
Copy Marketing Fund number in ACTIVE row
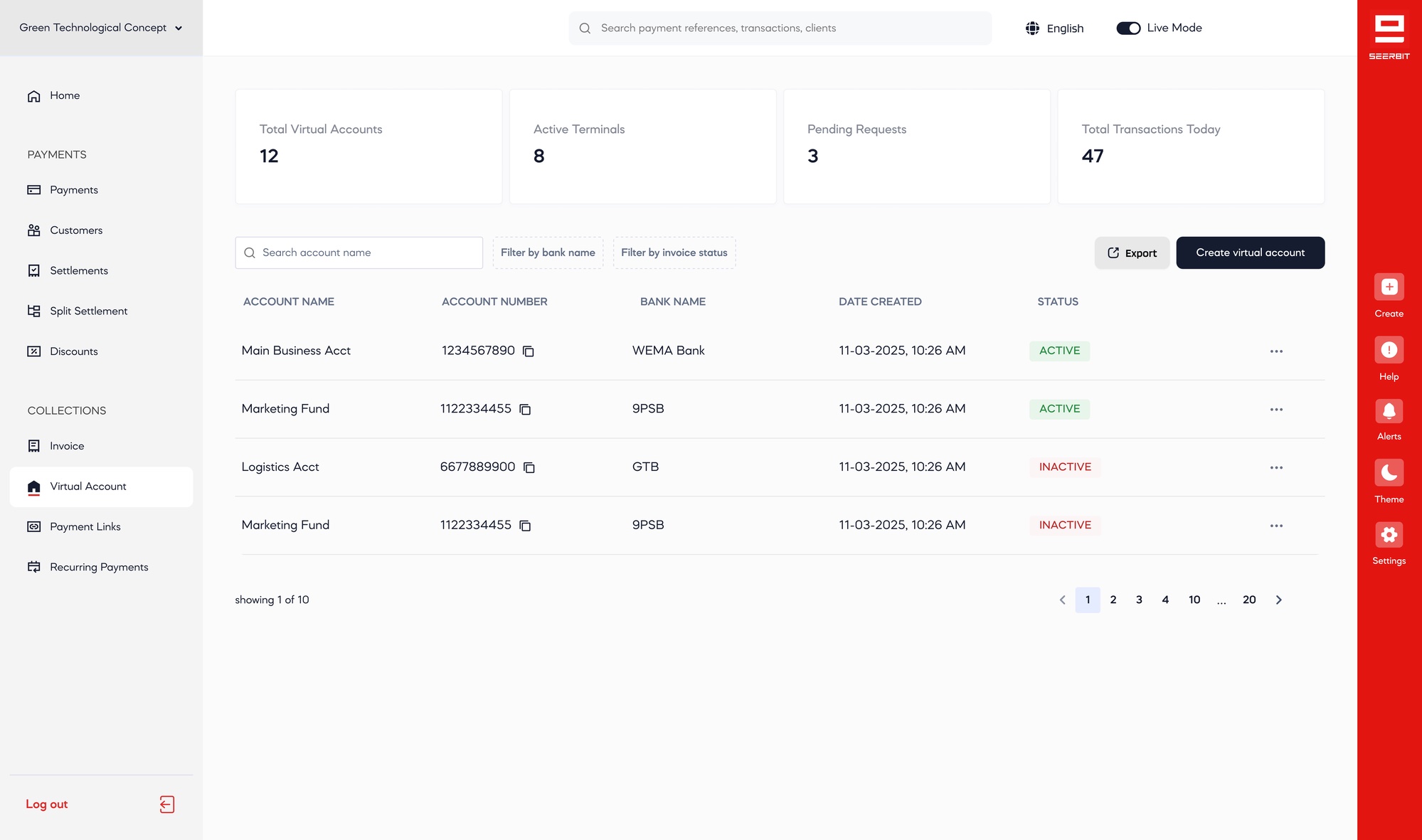click(x=525, y=410)
